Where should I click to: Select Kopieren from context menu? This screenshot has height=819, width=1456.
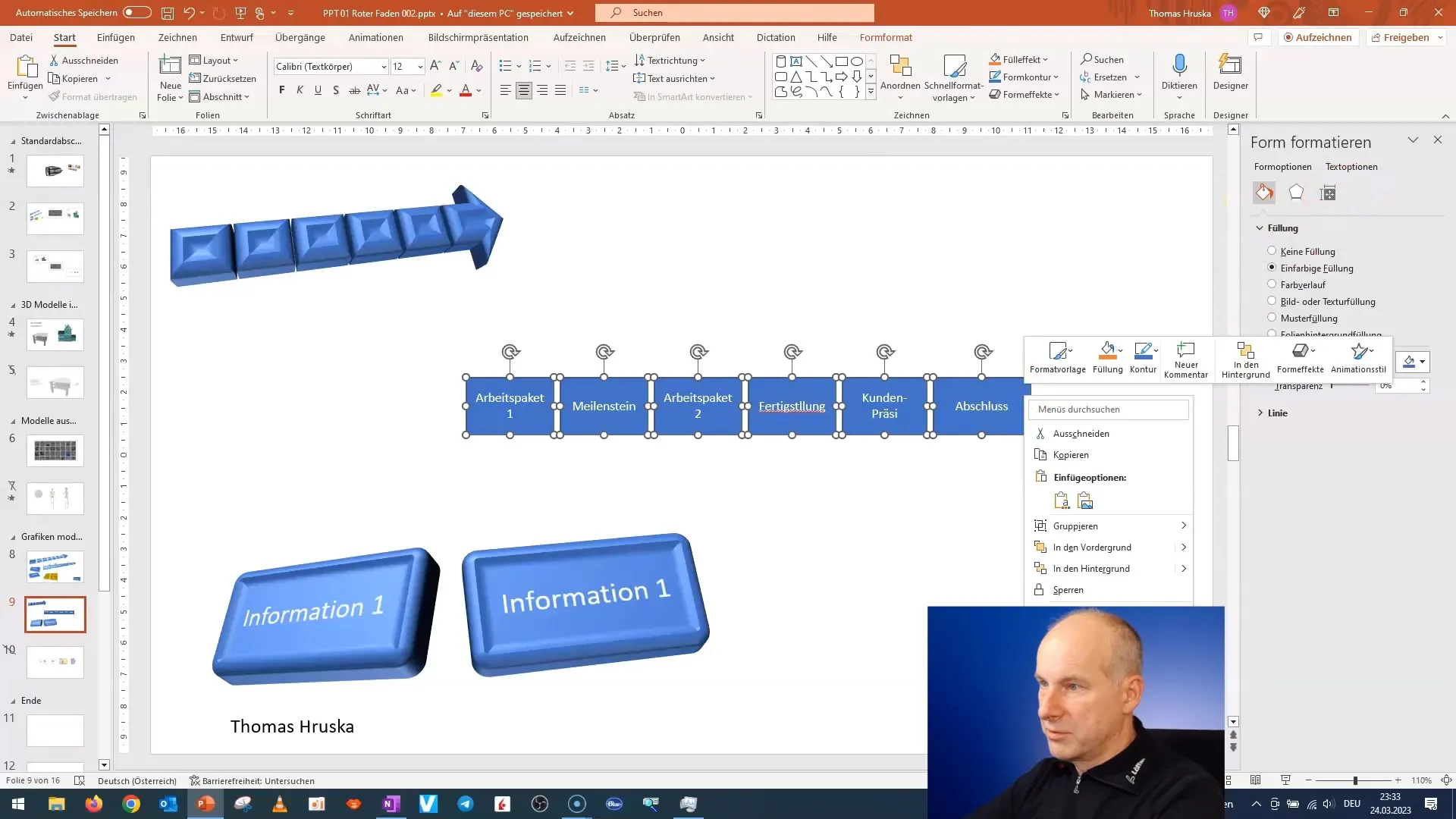1069,454
